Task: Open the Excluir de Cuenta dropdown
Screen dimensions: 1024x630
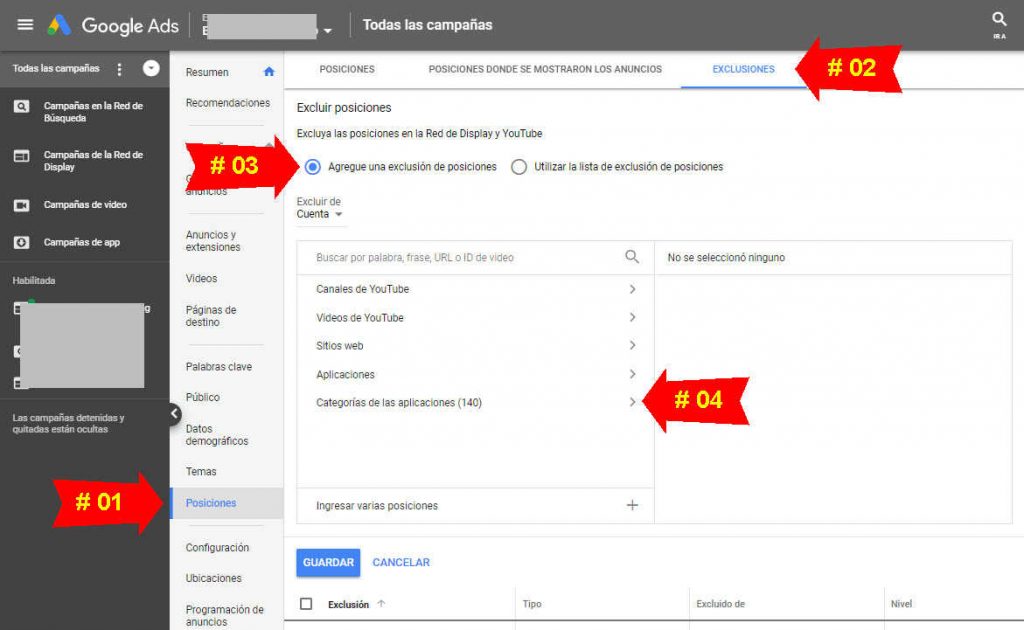Action: [x=317, y=213]
